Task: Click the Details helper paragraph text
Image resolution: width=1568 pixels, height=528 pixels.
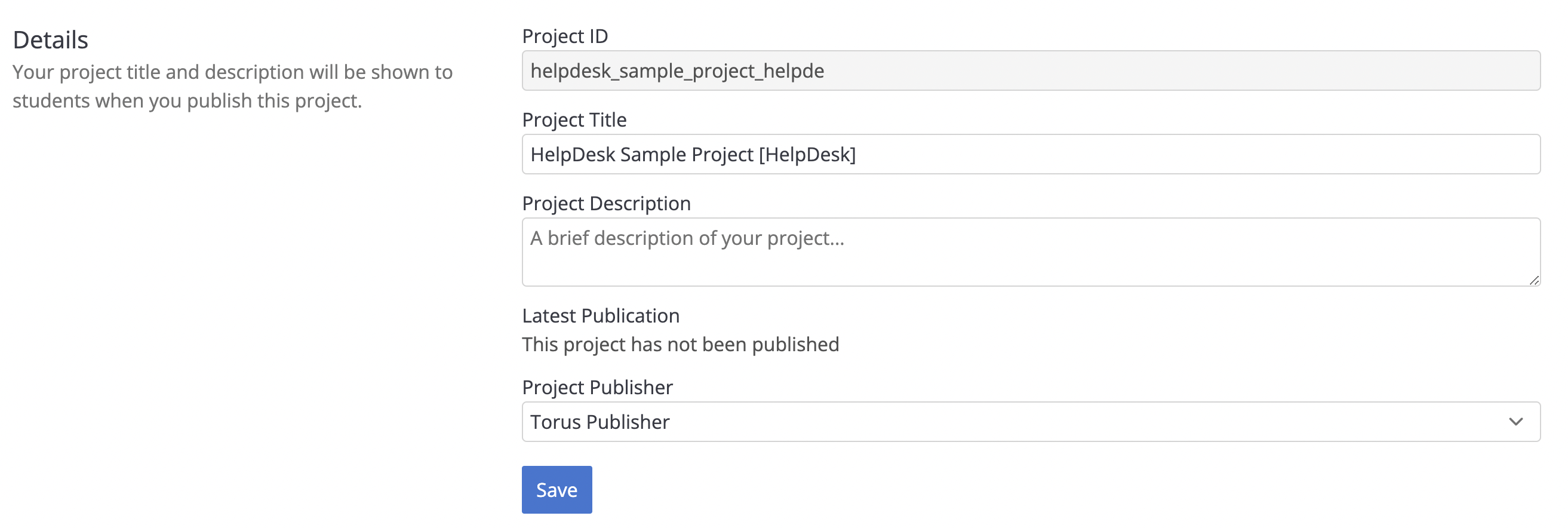Action: 232,87
